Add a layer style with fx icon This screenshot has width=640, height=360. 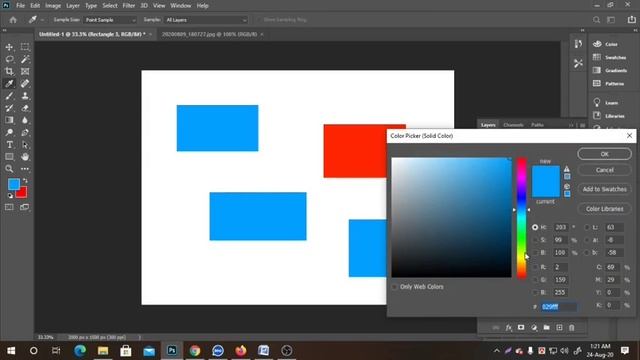tap(509, 327)
